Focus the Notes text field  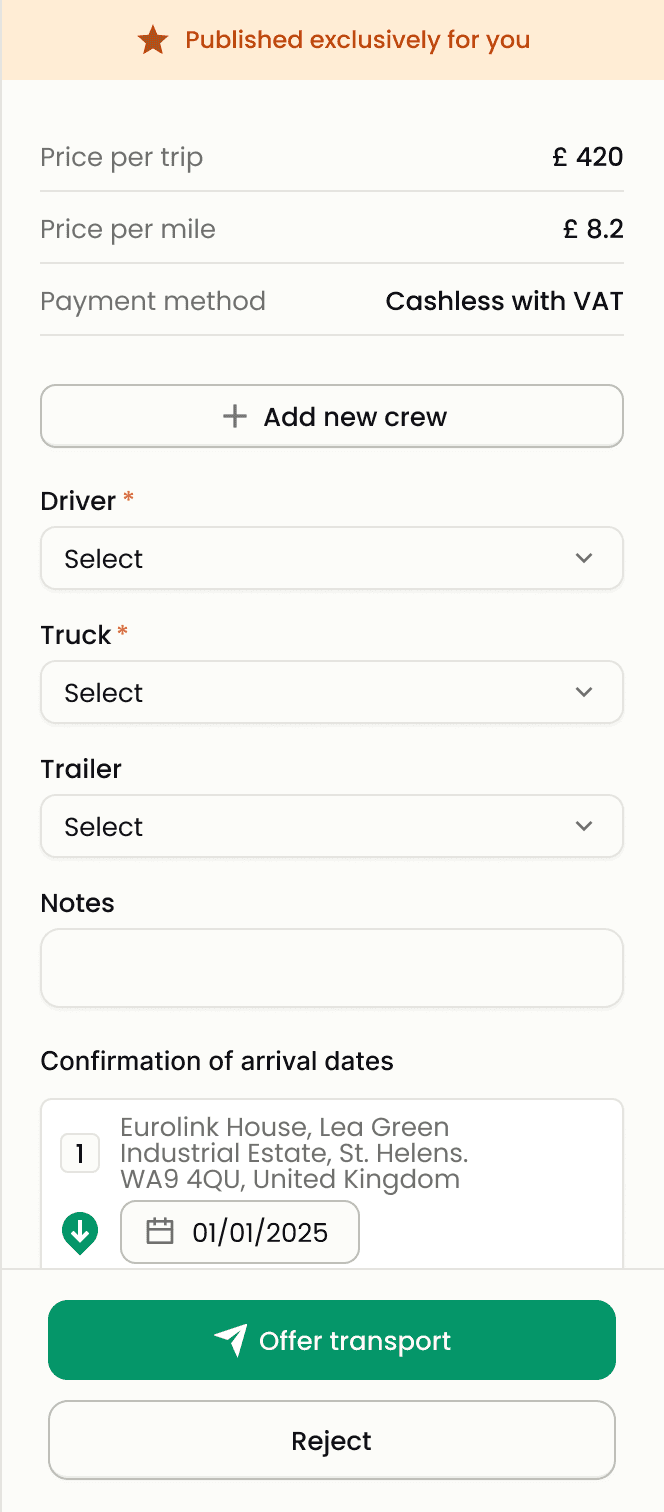(331, 968)
